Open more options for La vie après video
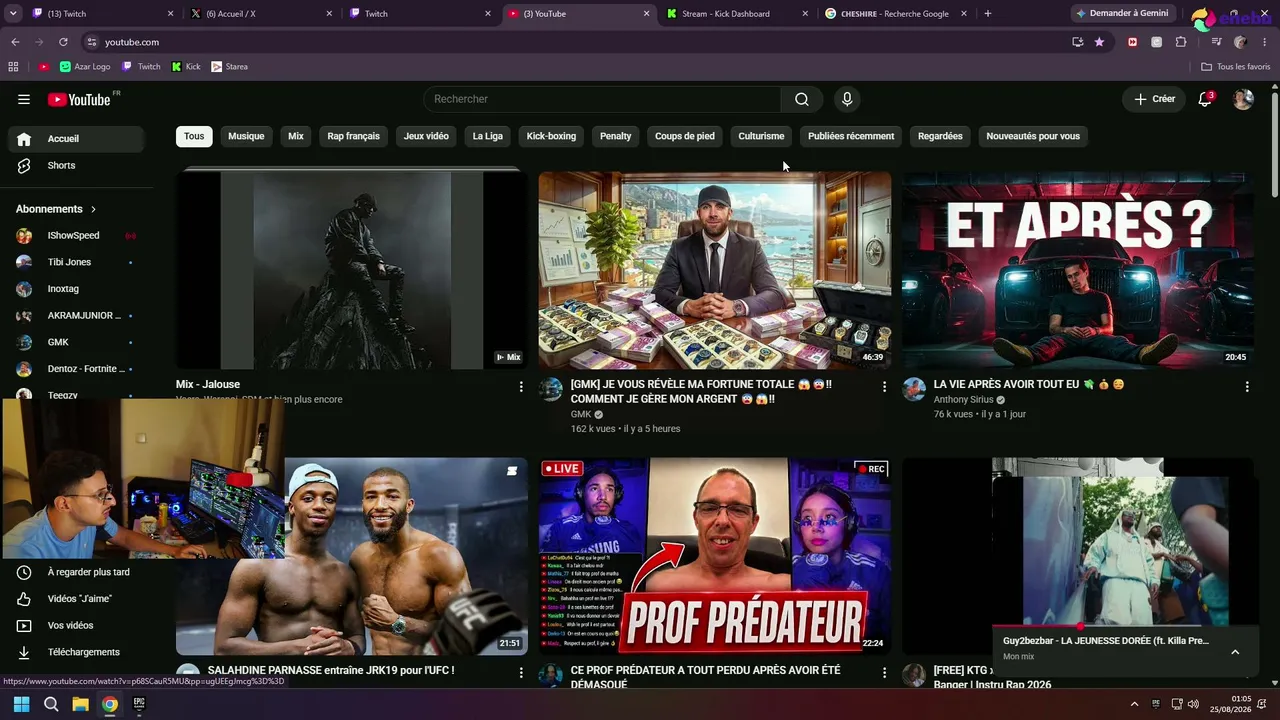This screenshot has height=720, width=1280. [1247, 386]
